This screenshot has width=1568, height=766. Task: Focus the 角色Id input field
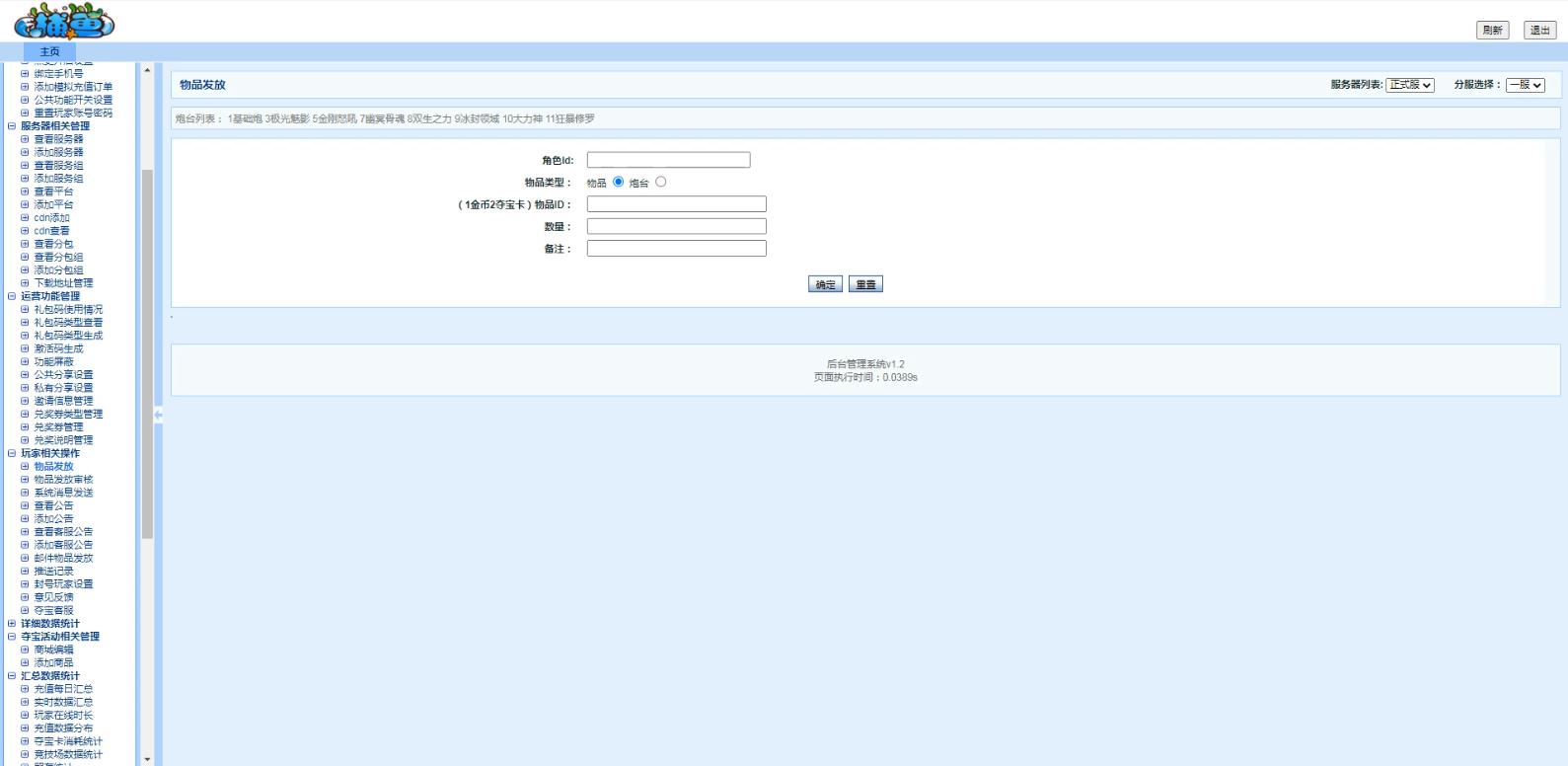tap(668, 160)
